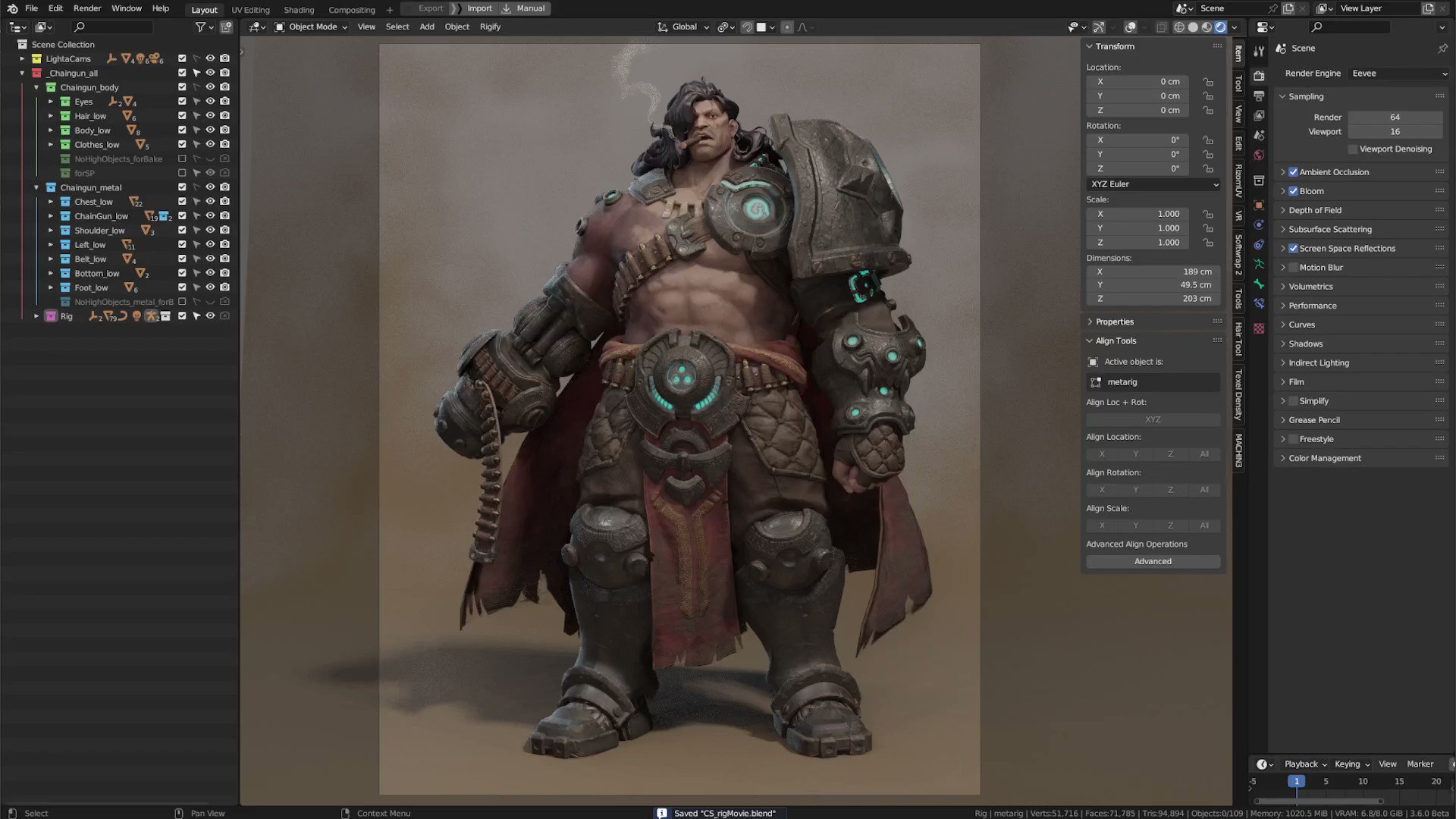Click the new collection icon in outliner
The height and width of the screenshot is (819, 1456).
click(226, 27)
